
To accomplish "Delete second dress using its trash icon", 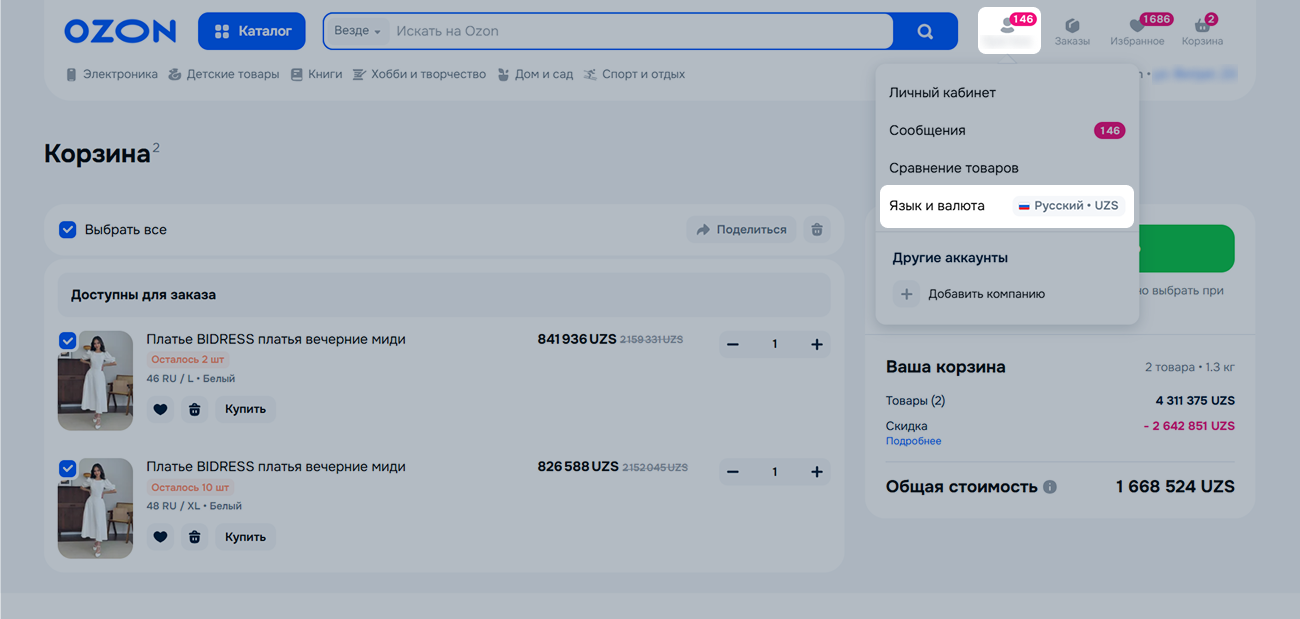I will coord(195,537).
